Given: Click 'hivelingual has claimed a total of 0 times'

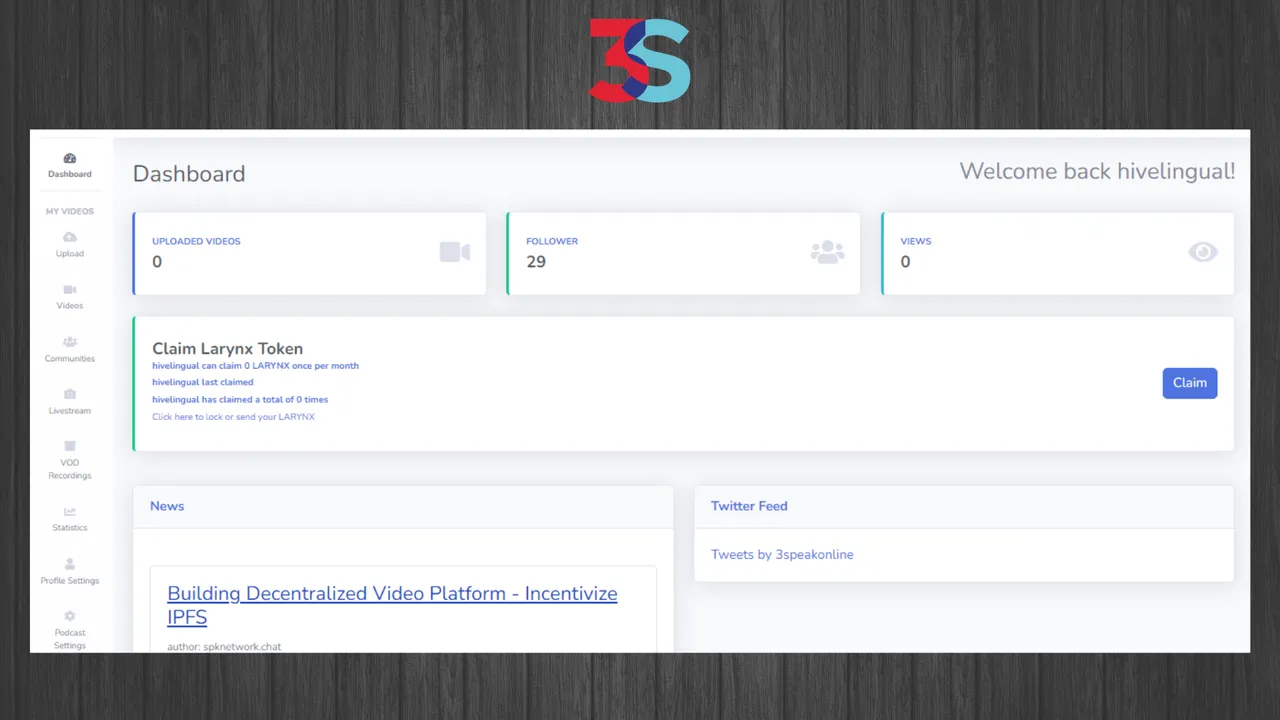Looking at the screenshot, I should point(240,400).
